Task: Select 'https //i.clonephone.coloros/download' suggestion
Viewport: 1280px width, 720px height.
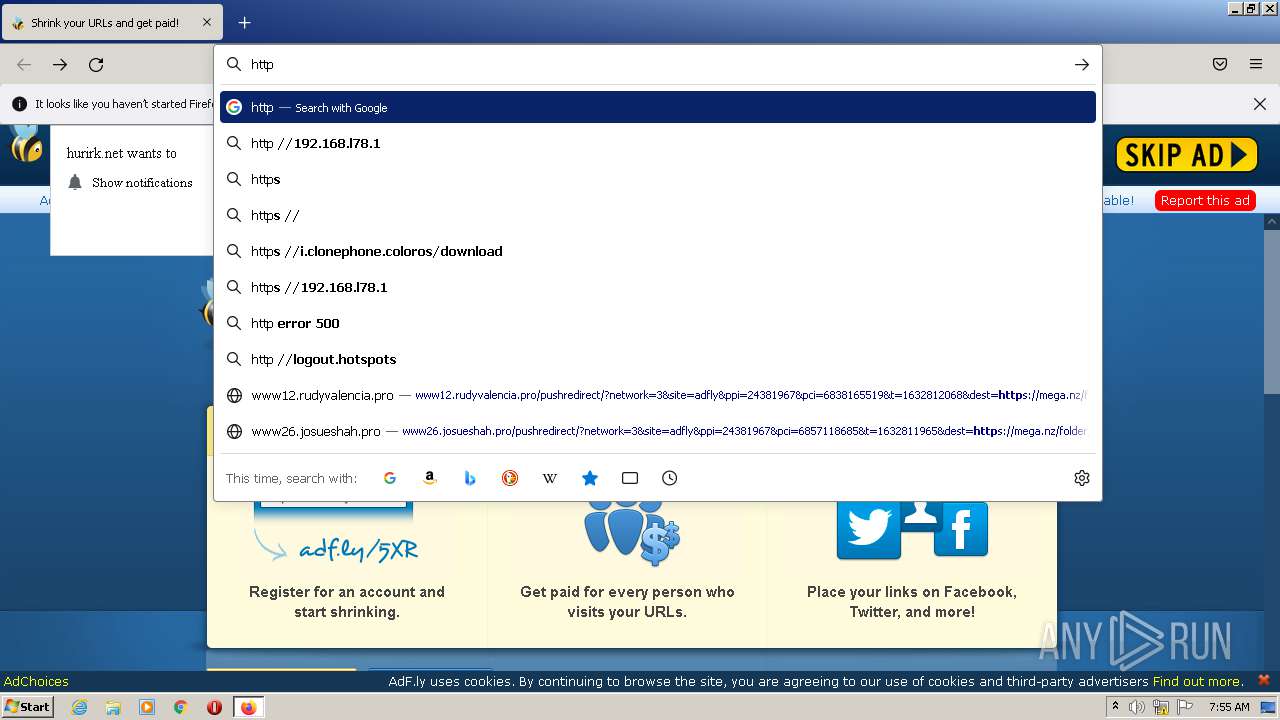Action: [658, 251]
